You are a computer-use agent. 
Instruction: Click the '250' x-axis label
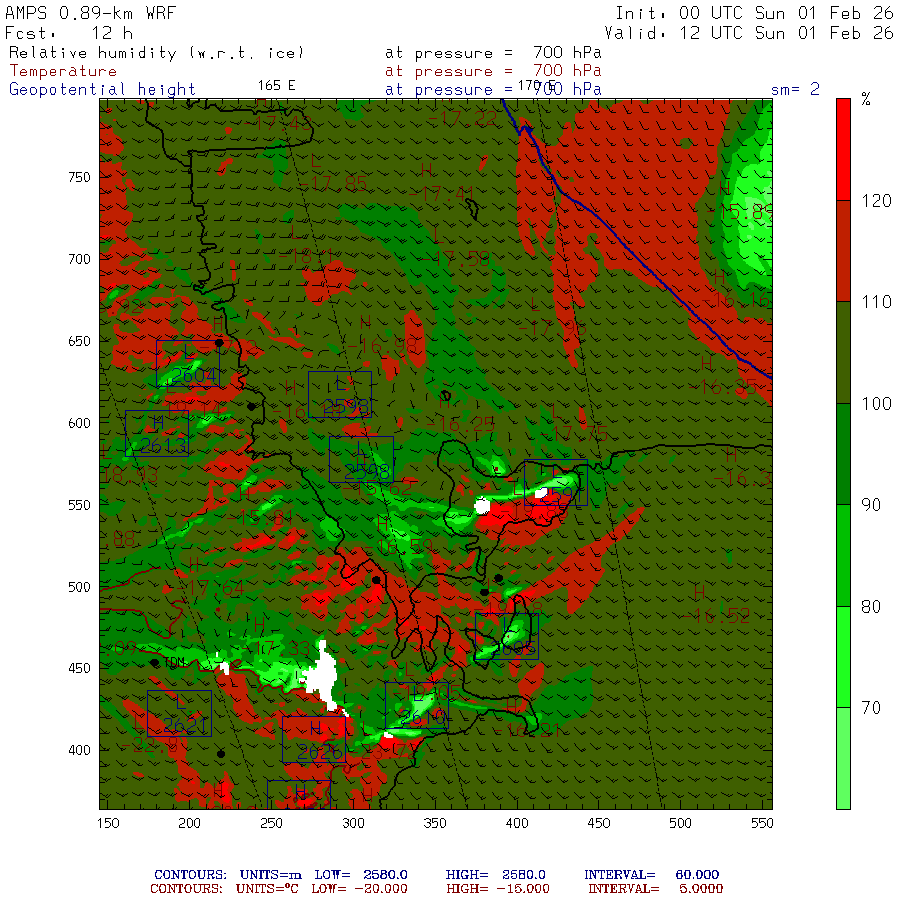coord(271,823)
